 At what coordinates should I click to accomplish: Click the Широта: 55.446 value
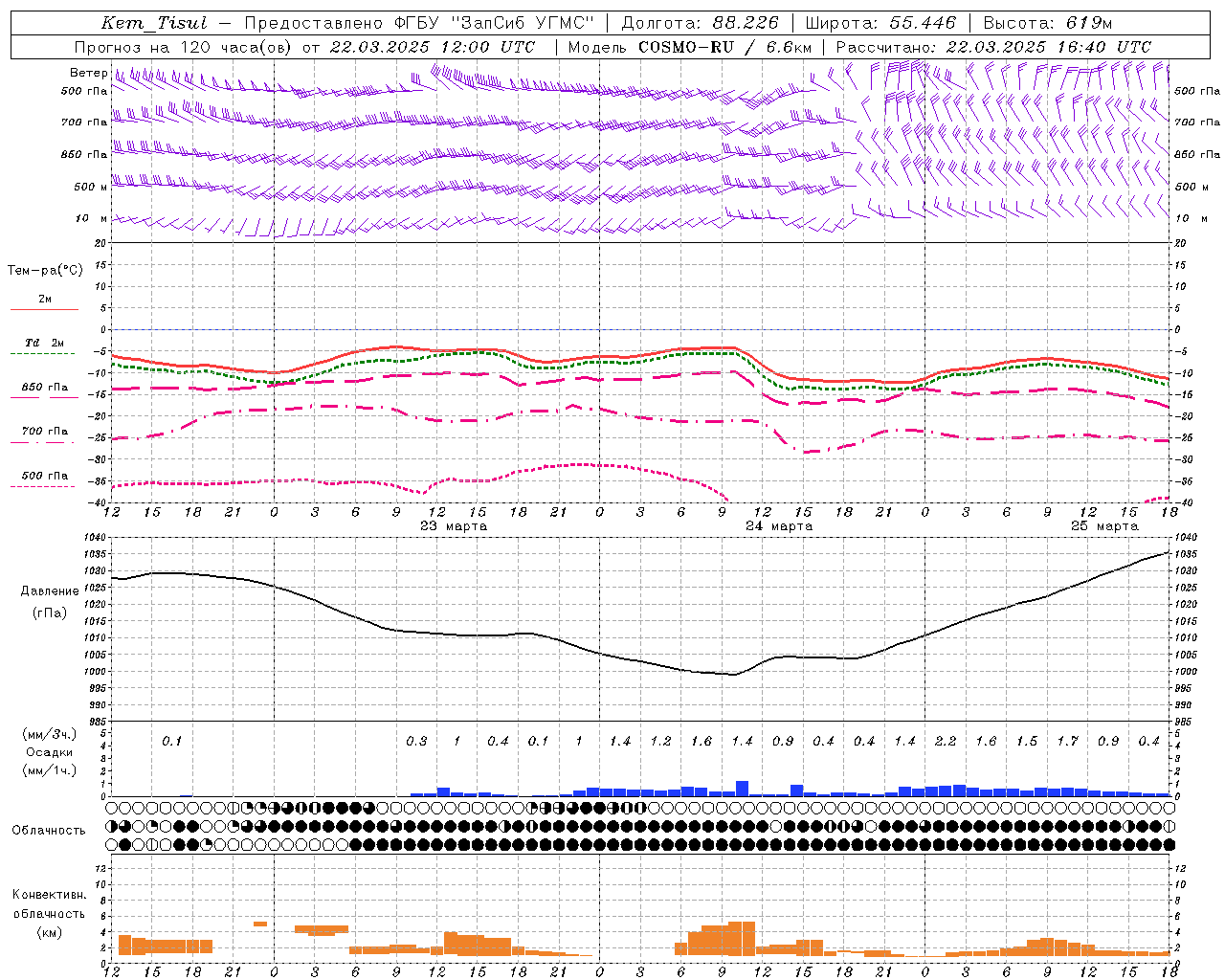coord(880,23)
